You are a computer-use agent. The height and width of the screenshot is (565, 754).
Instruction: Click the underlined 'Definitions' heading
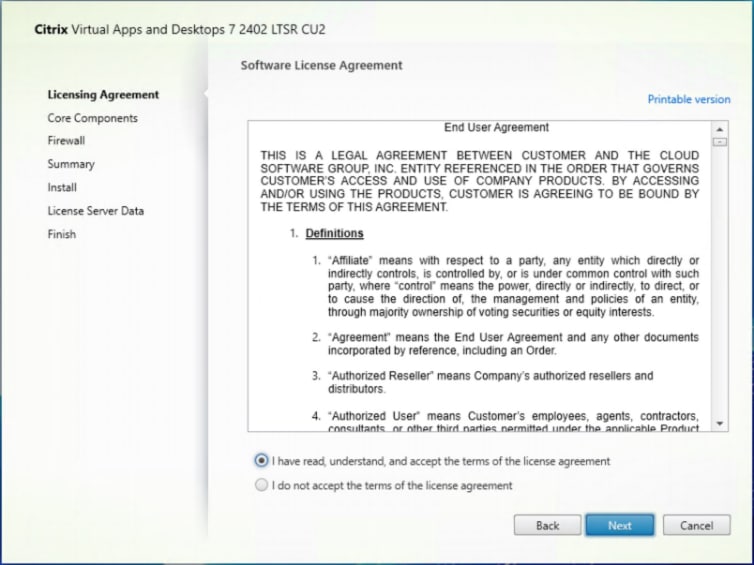click(334, 233)
